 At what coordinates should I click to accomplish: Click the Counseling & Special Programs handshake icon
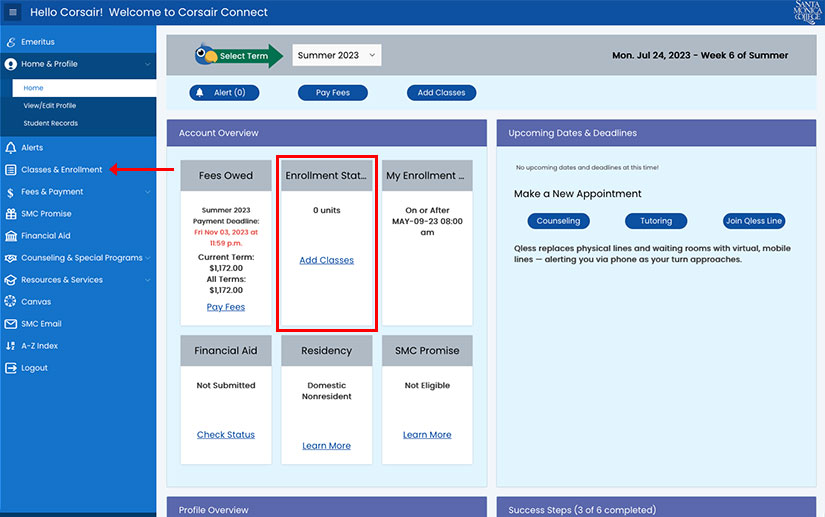(11, 258)
